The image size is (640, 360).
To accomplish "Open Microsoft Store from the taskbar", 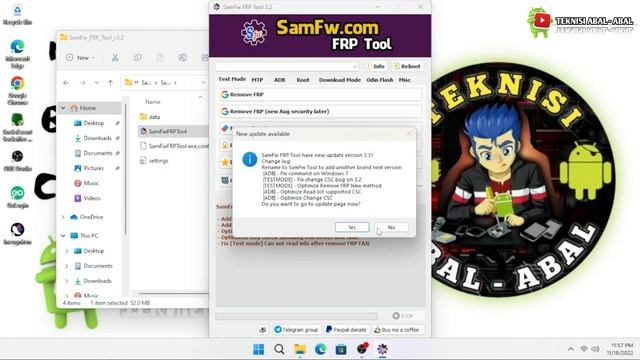I will pyautogui.click(x=341, y=349).
